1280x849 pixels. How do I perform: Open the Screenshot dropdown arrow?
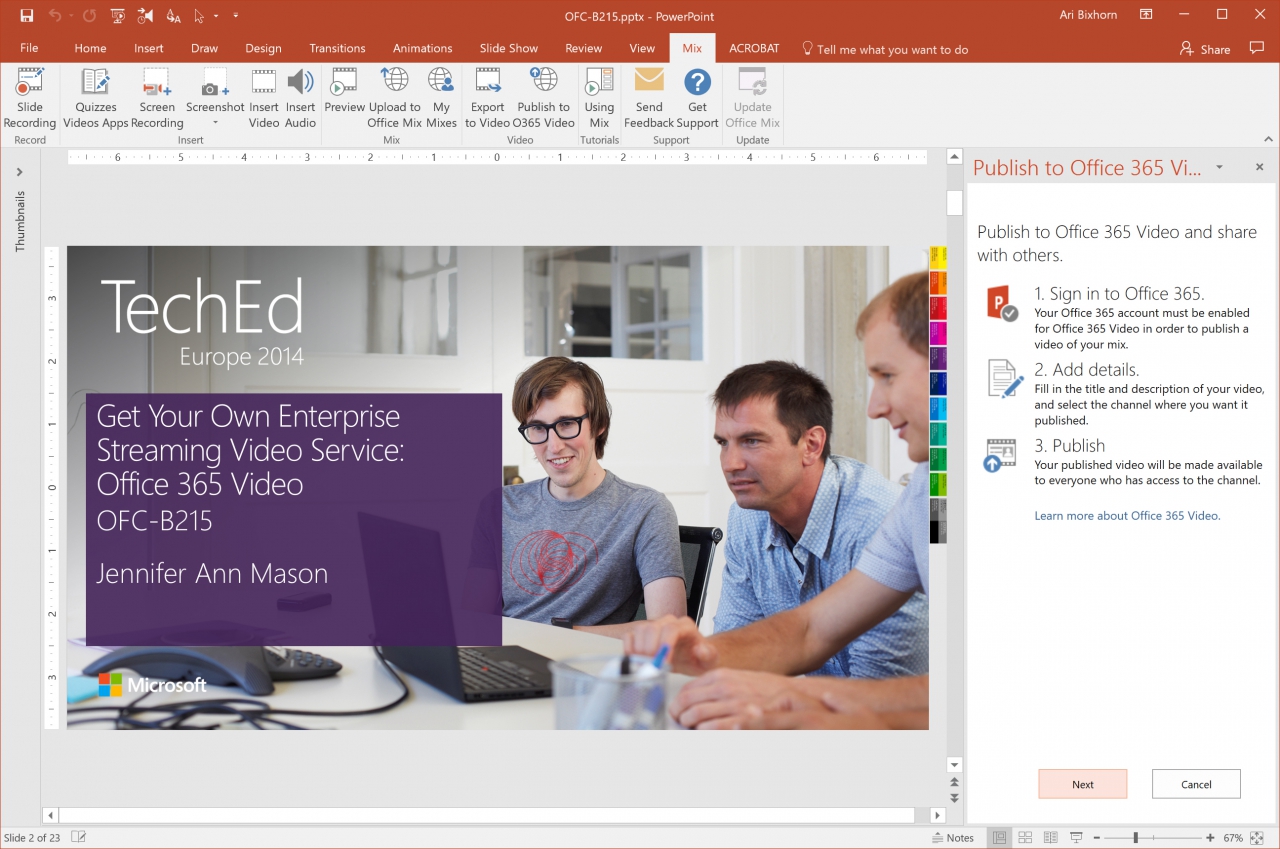point(215,124)
